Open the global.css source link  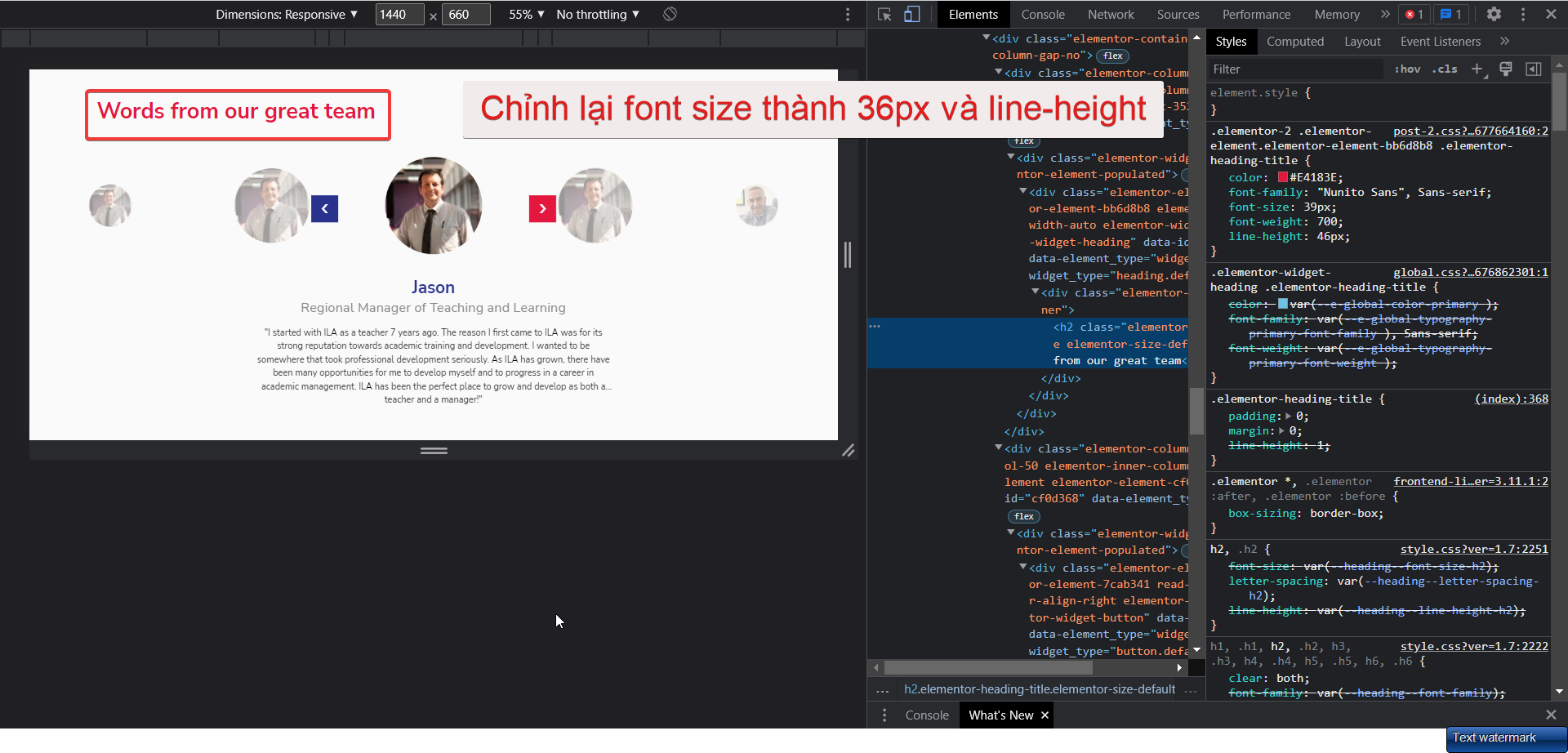point(1471,272)
